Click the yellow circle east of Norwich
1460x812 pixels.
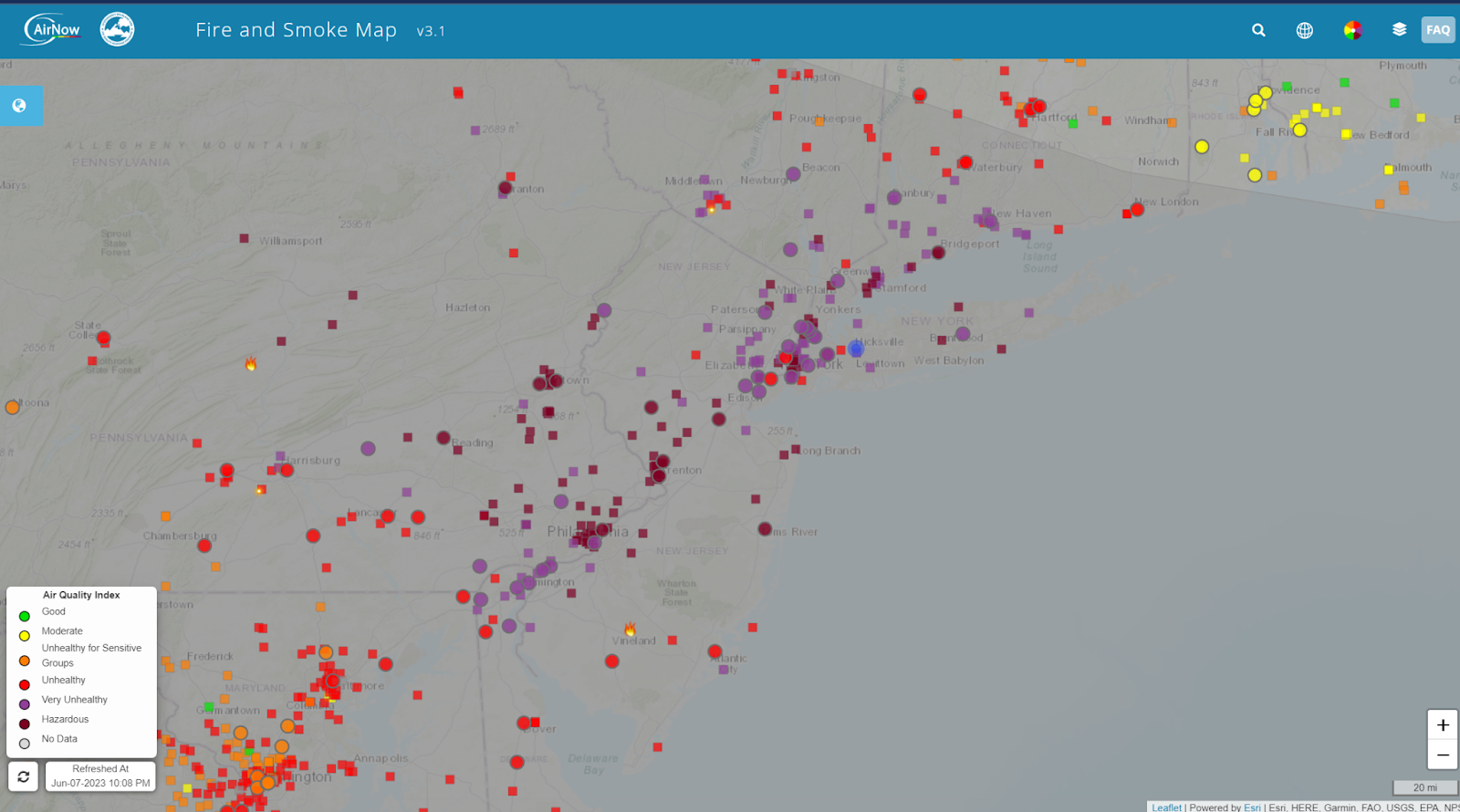1202,147
